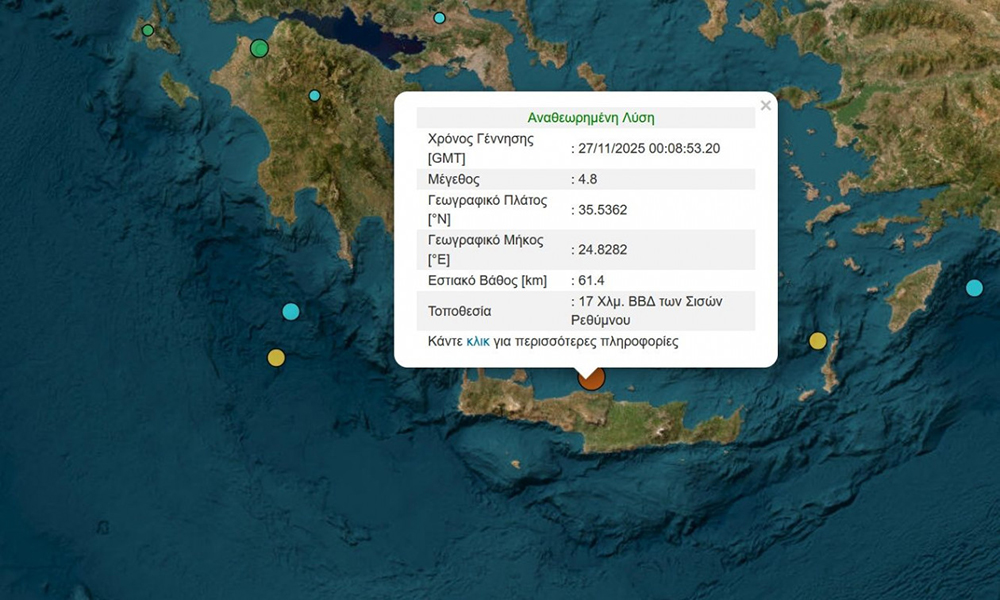Click the origin time 27/11/2025 00:08:53.20
The height and width of the screenshot is (600, 1000).
click(x=648, y=149)
